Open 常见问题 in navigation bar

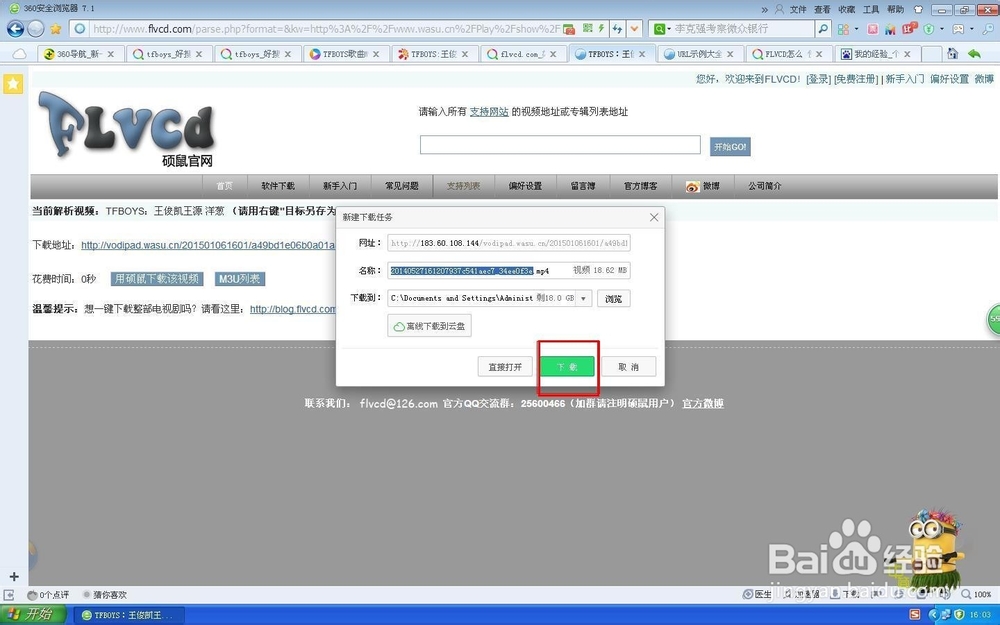point(402,186)
